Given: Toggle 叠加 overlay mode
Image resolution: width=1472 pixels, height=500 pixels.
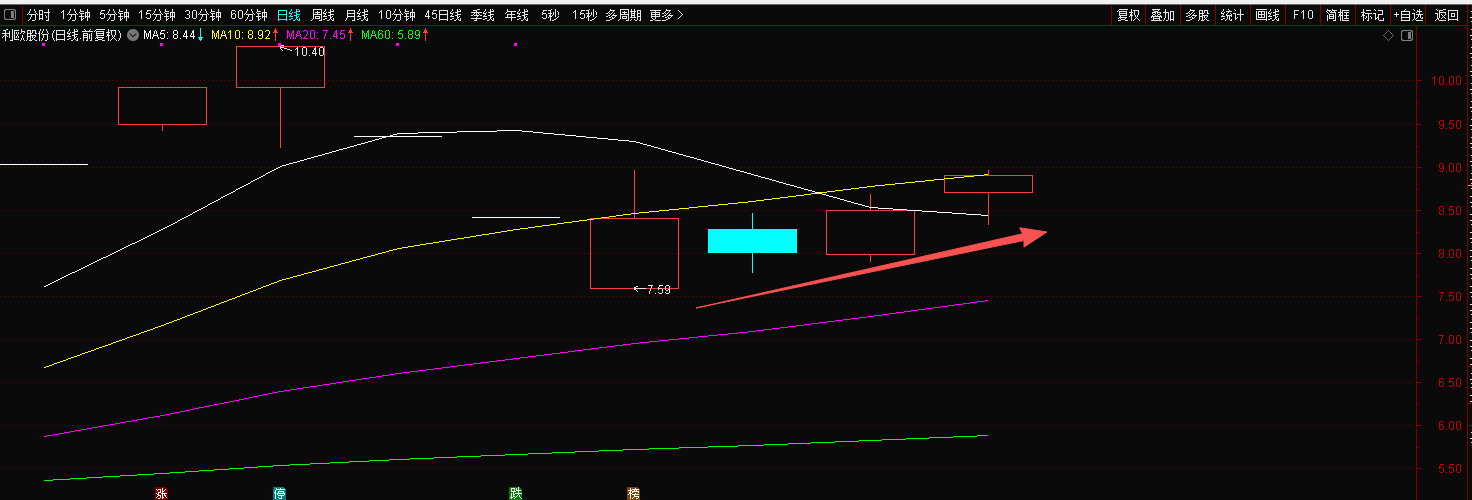Looking at the screenshot, I should click(1162, 15).
